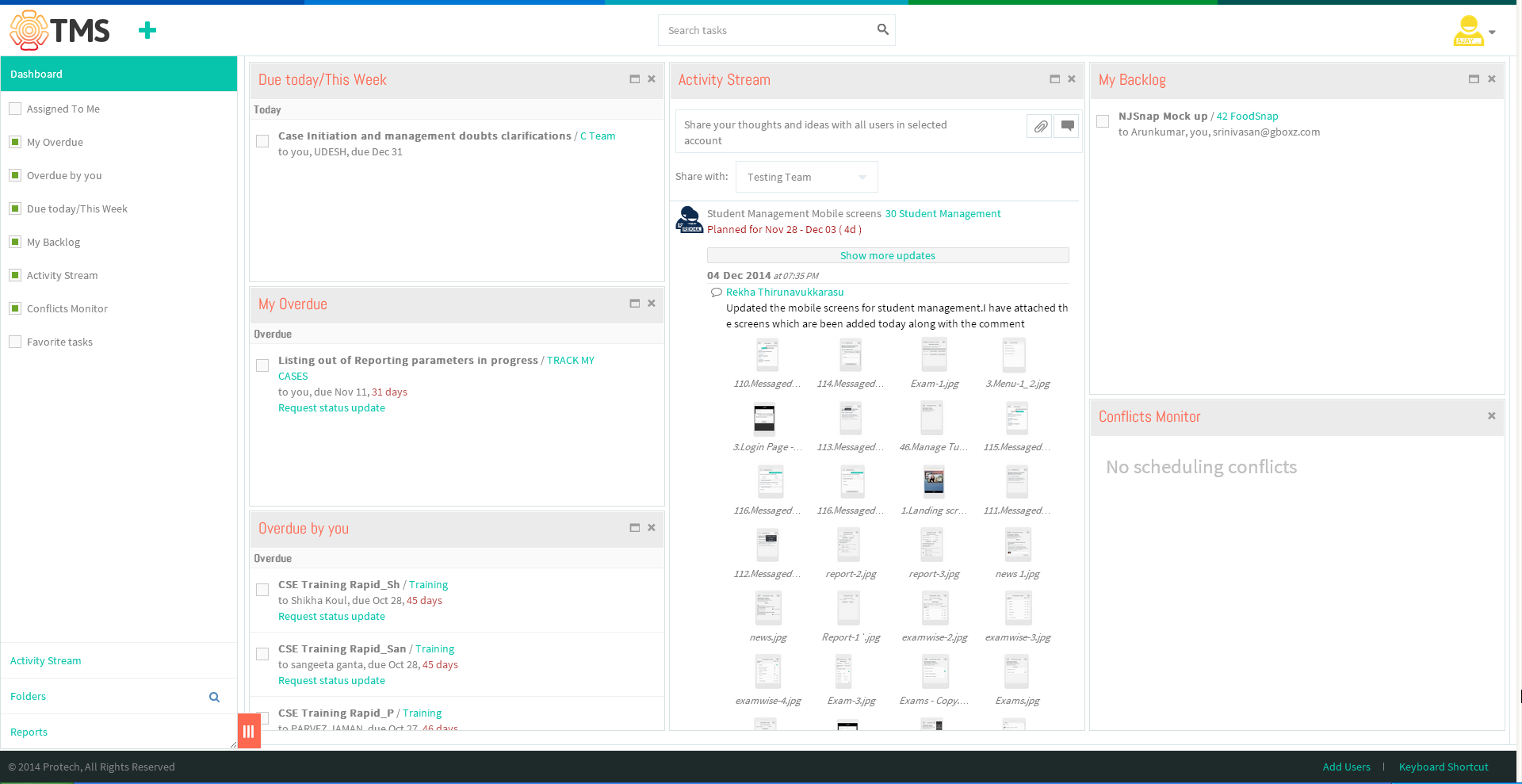Click the search magnifier icon

(882, 29)
